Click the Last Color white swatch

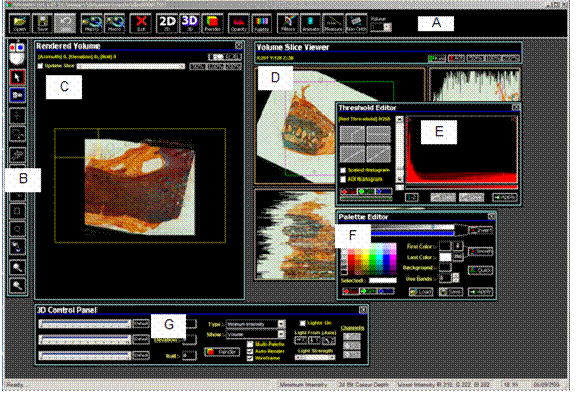tap(445, 257)
